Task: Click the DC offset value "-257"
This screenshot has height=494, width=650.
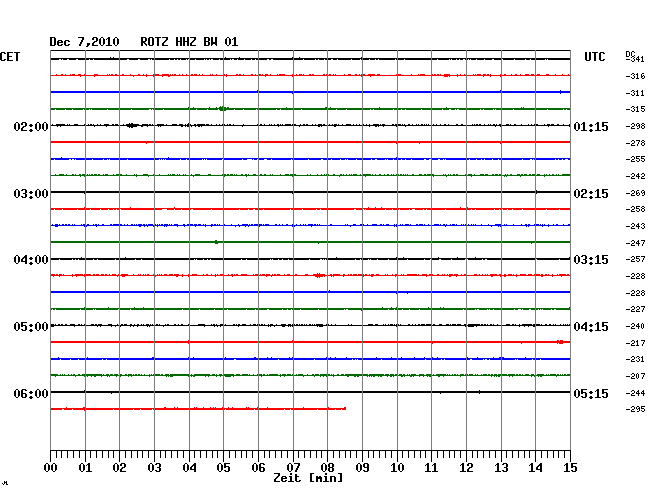Action: [x=635, y=259]
